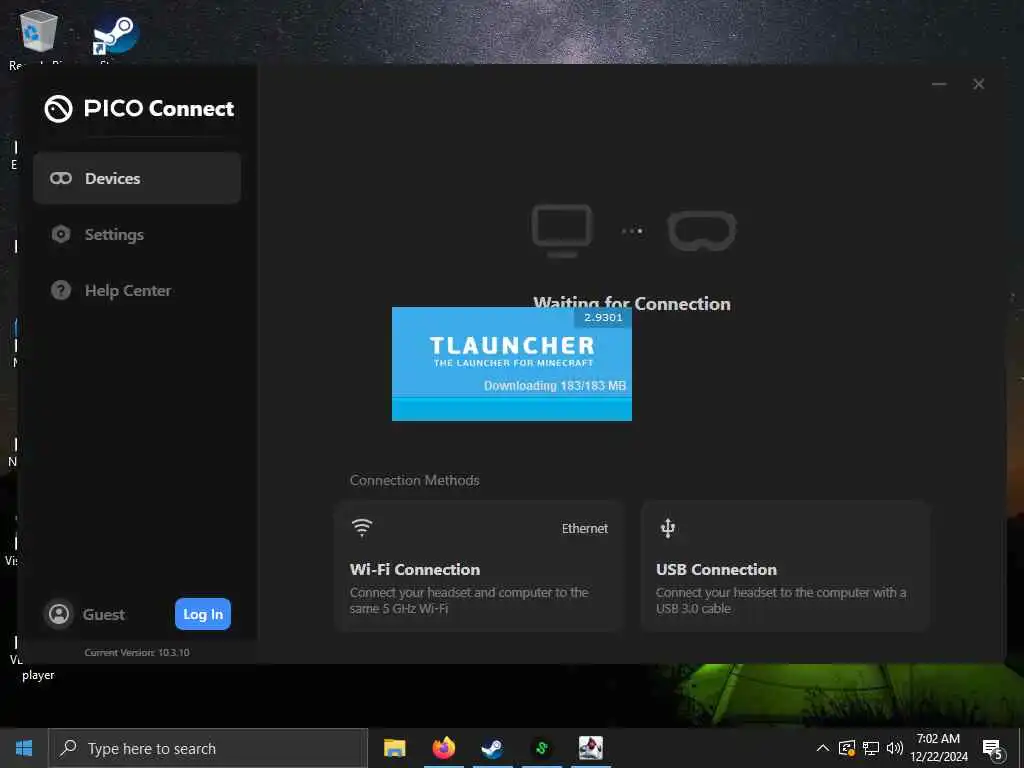Click the TLauncher splash logo

(512, 351)
